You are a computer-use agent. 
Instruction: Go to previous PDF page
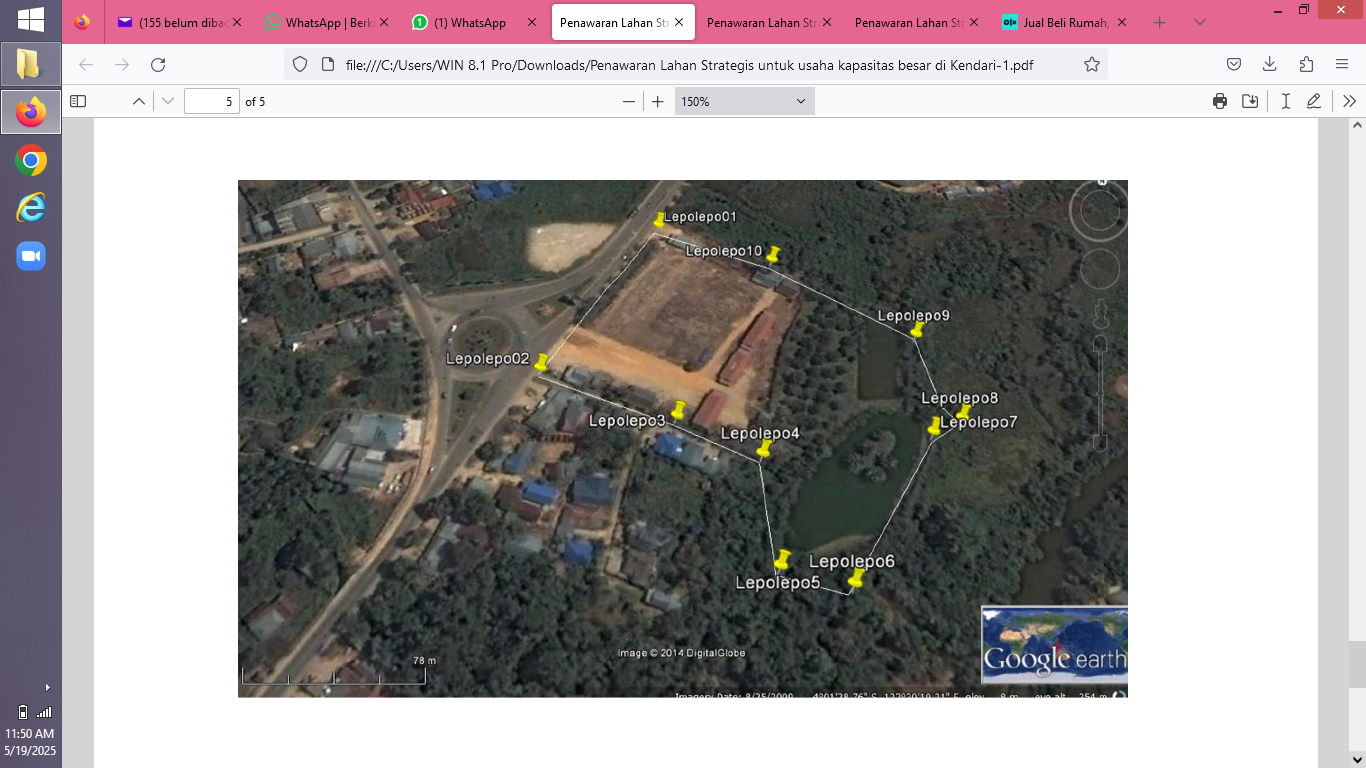pyautogui.click(x=139, y=101)
